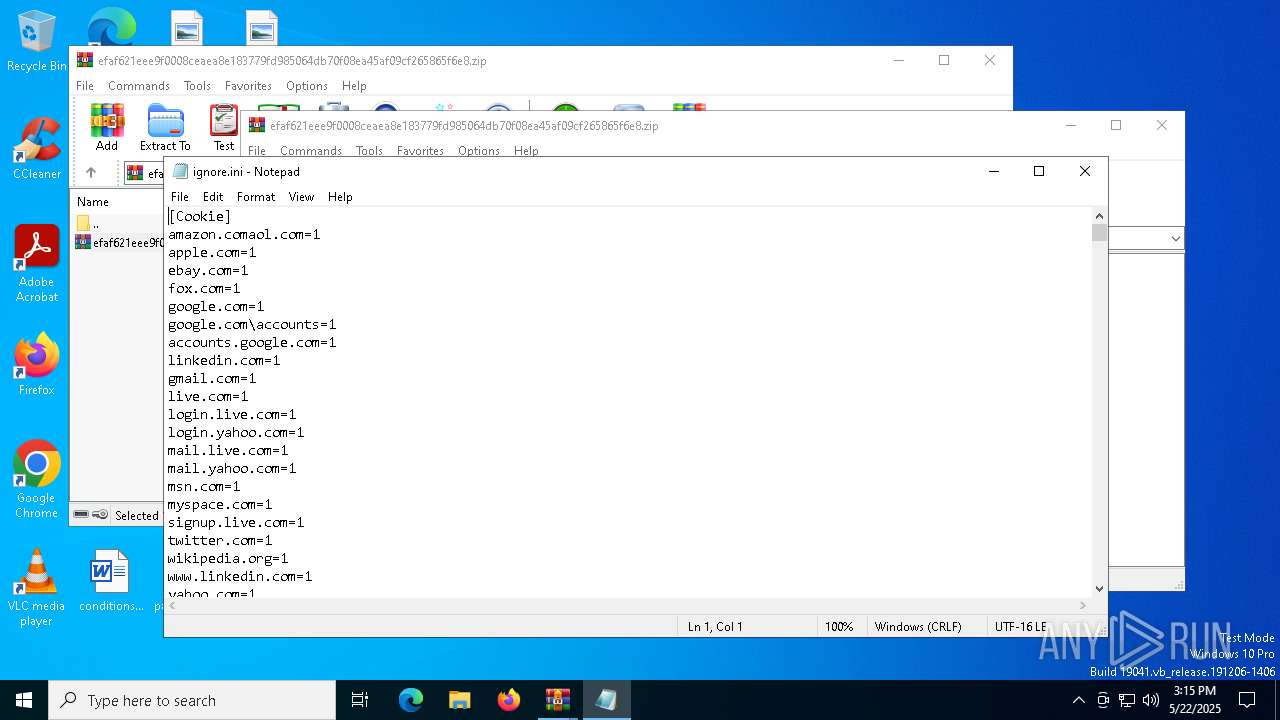Open Firefox from taskbar
The width and height of the screenshot is (1280, 720).
(509, 700)
